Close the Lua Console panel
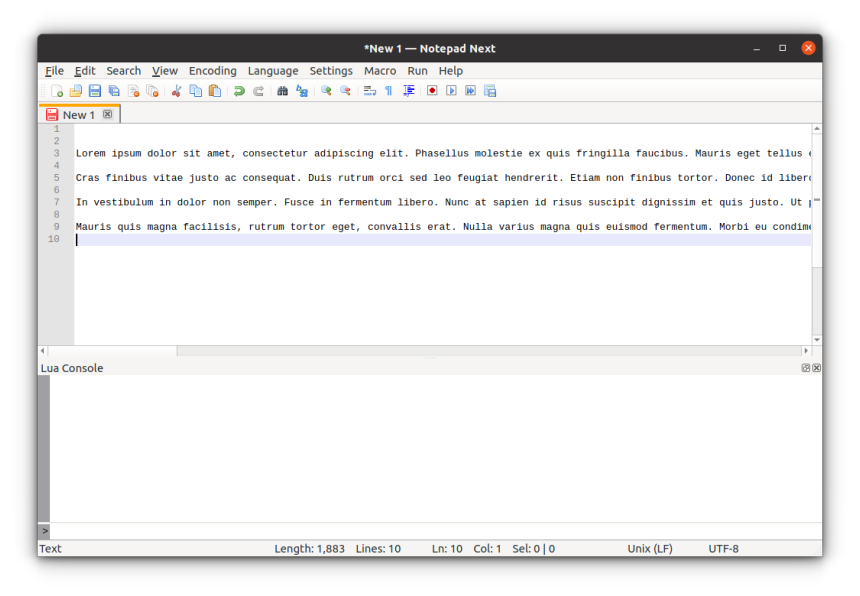860x596 pixels. pos(816,367)
